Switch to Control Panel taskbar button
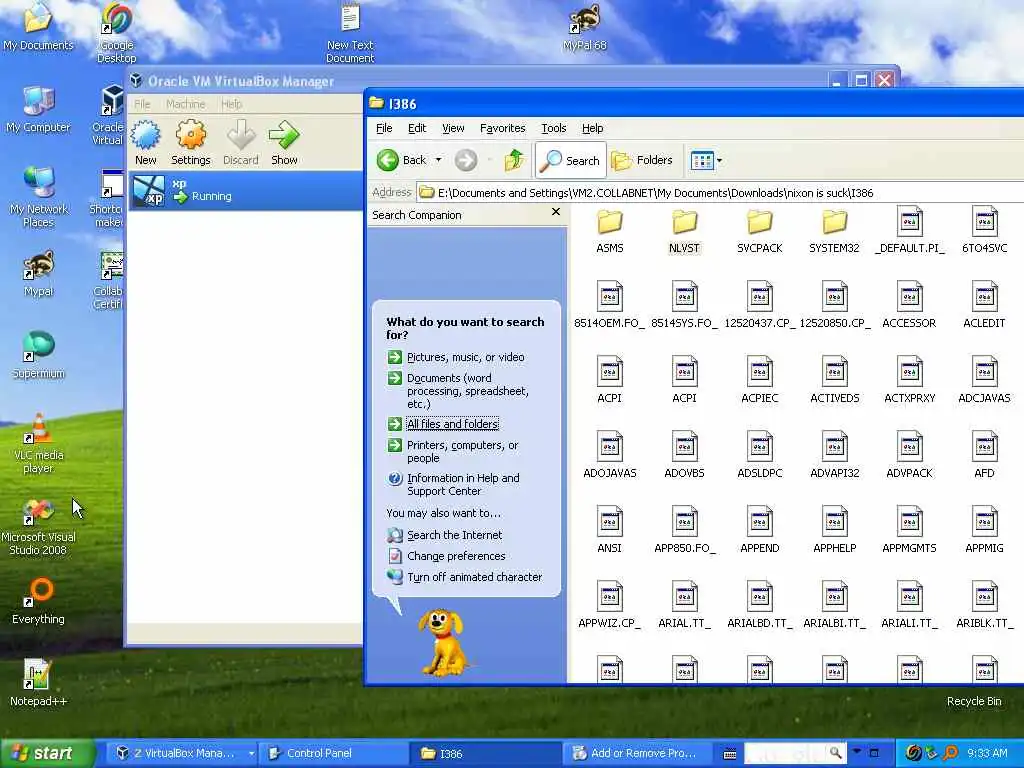 pos(334,753)
